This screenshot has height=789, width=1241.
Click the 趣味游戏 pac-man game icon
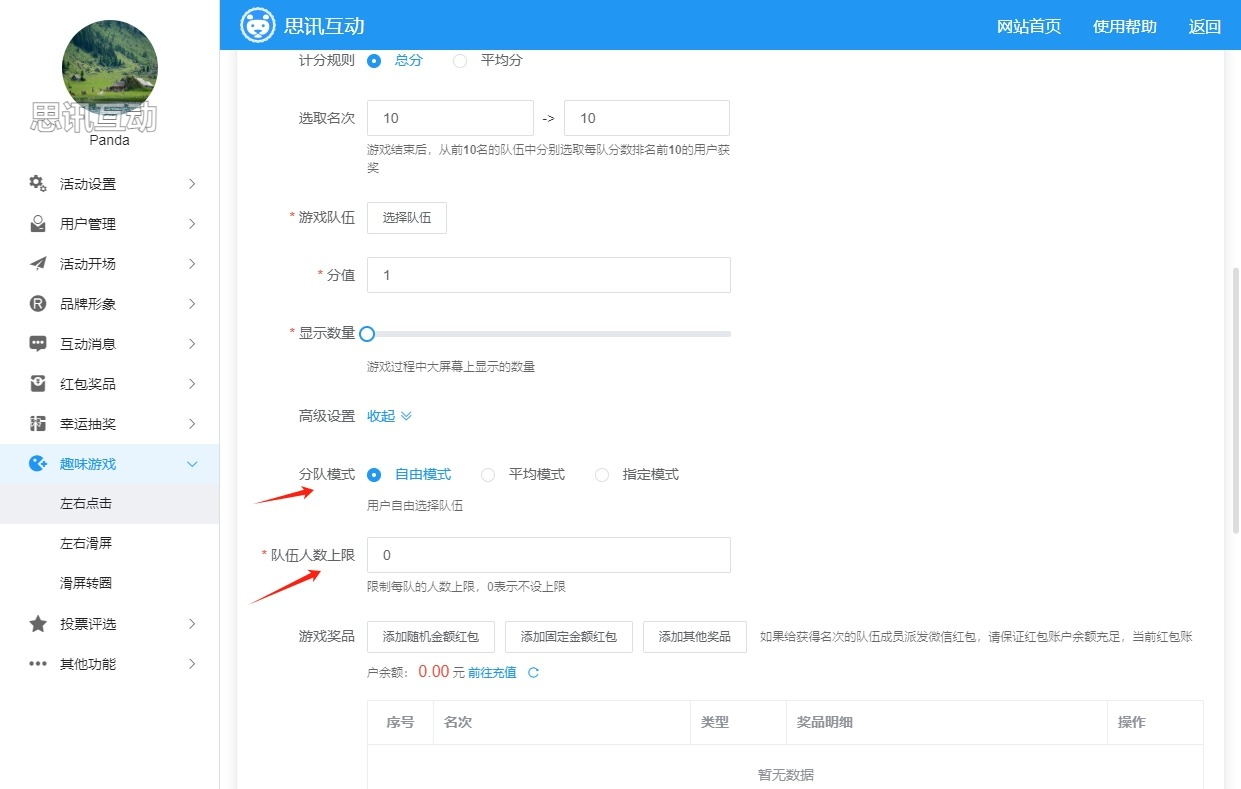[x=38, y=463]
